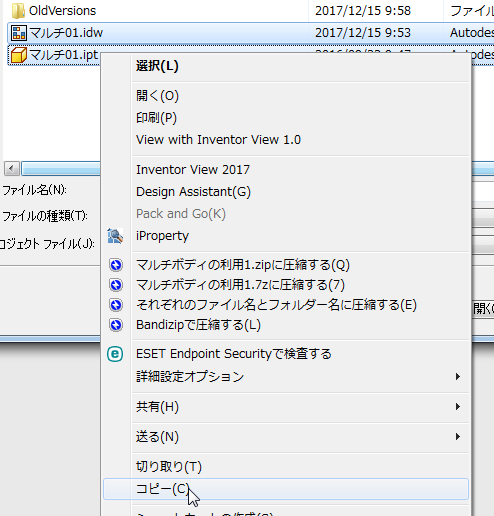Click Bandizip icon beside zip compress entry
Viewport: 494px width, 516px height.
pyautogui.click(x=116, y=265)
